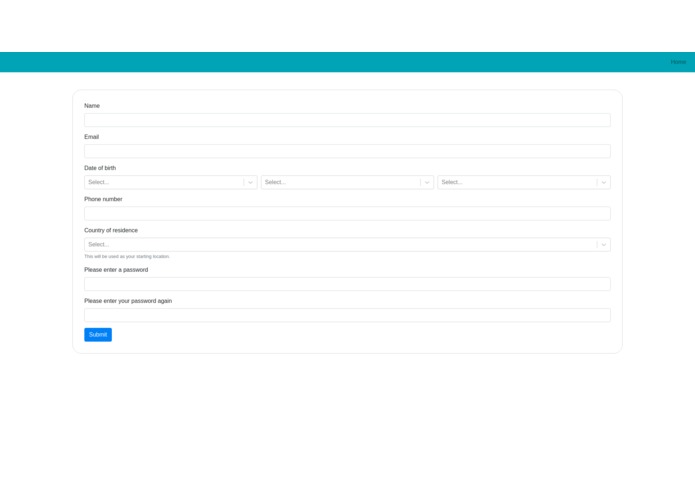Screen dimensions: 695x494
Task: Click the Country of residence label
Action: 111,230
